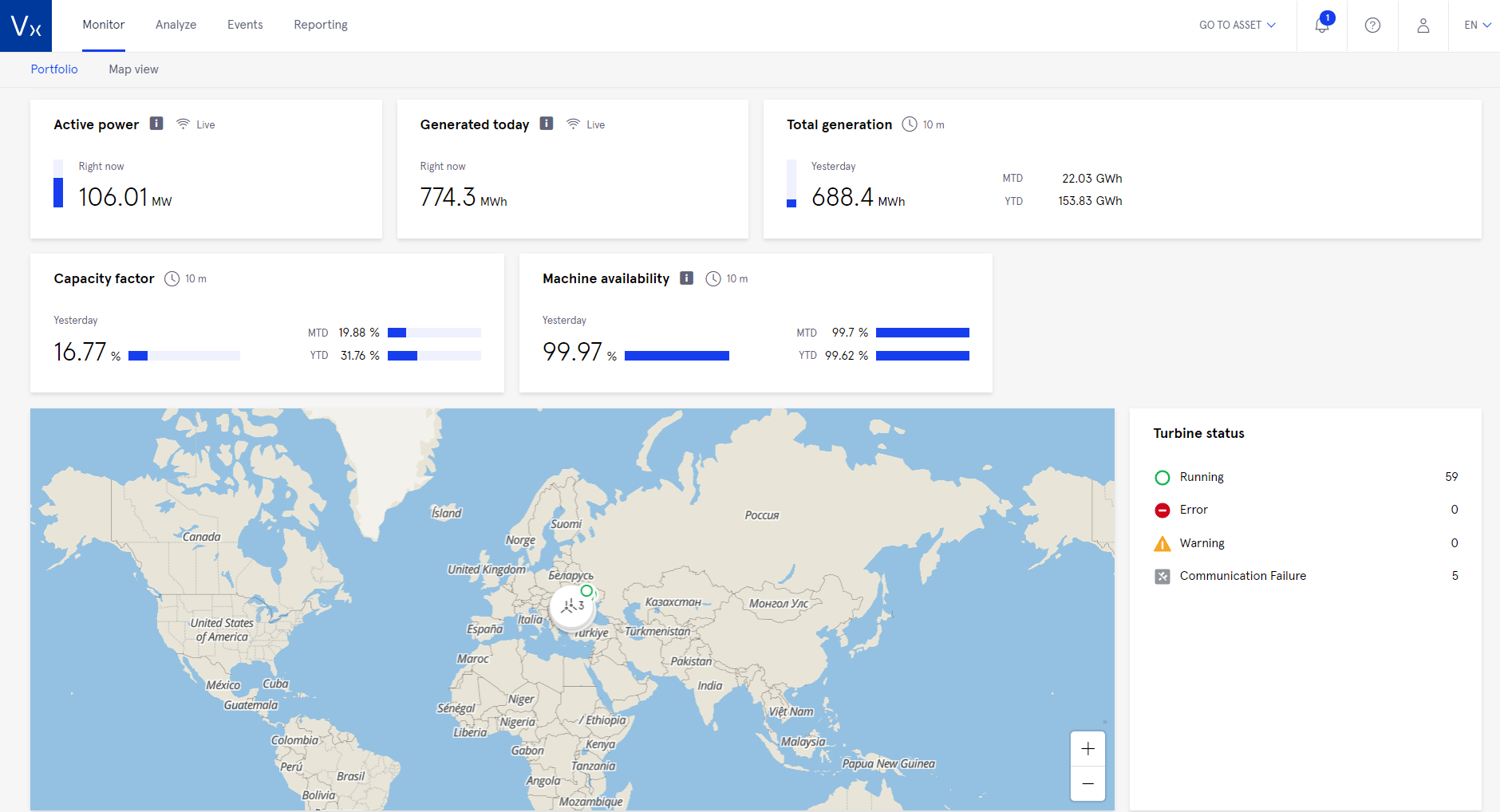Viewport: 1500px width, 812px height.
Task: Zoom out on the map
Action: pos(1087,783)
